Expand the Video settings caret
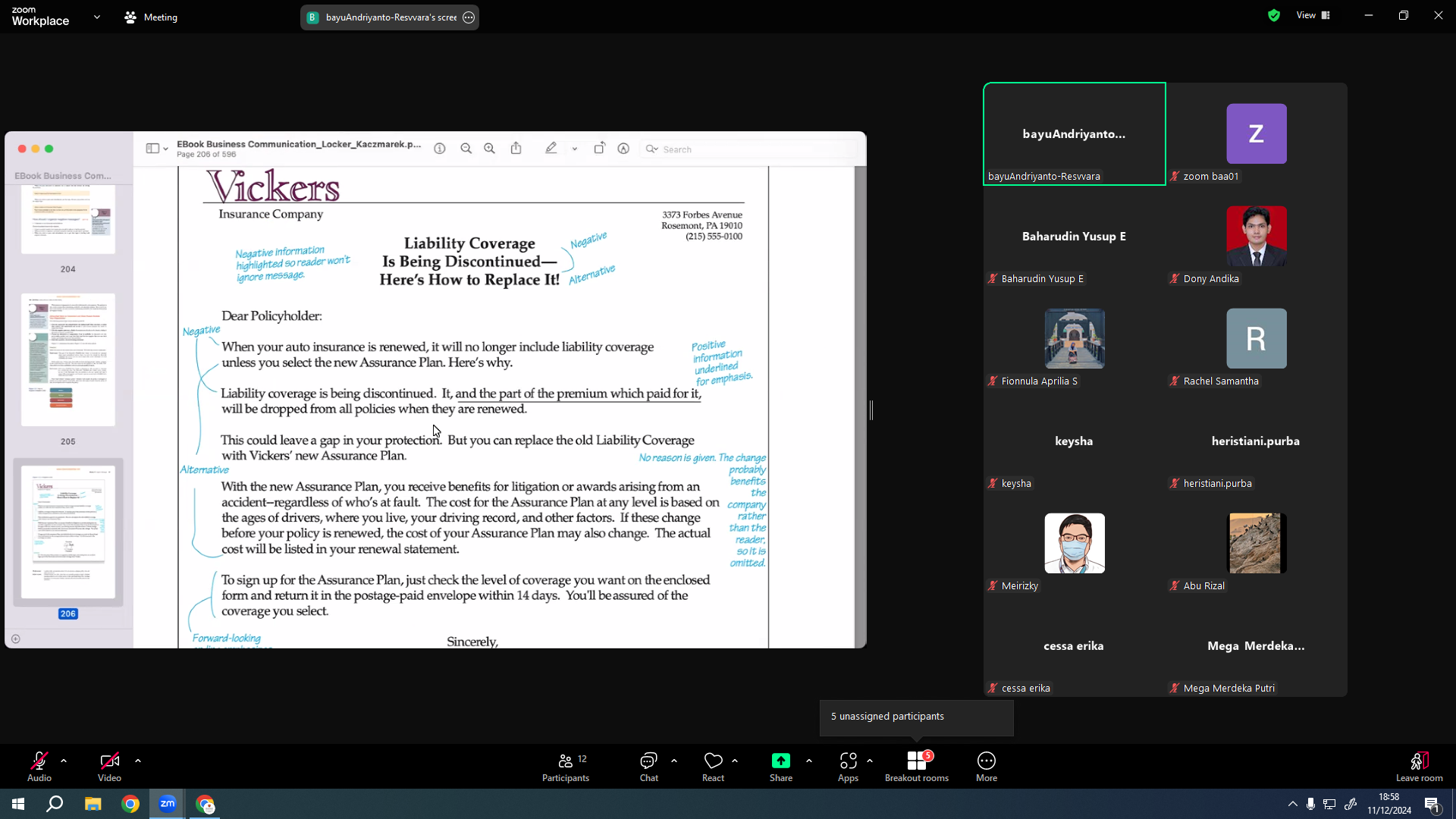This screenshot has height=819, width=1456. [x=138, y=761]
